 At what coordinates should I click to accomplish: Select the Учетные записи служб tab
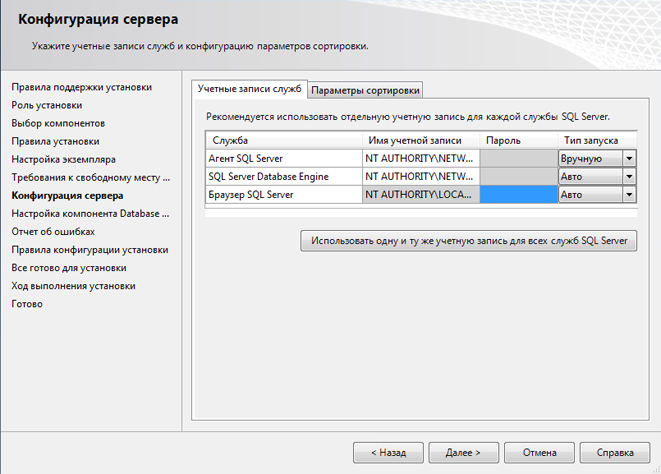pyautogui.click(x=249, y=89)
